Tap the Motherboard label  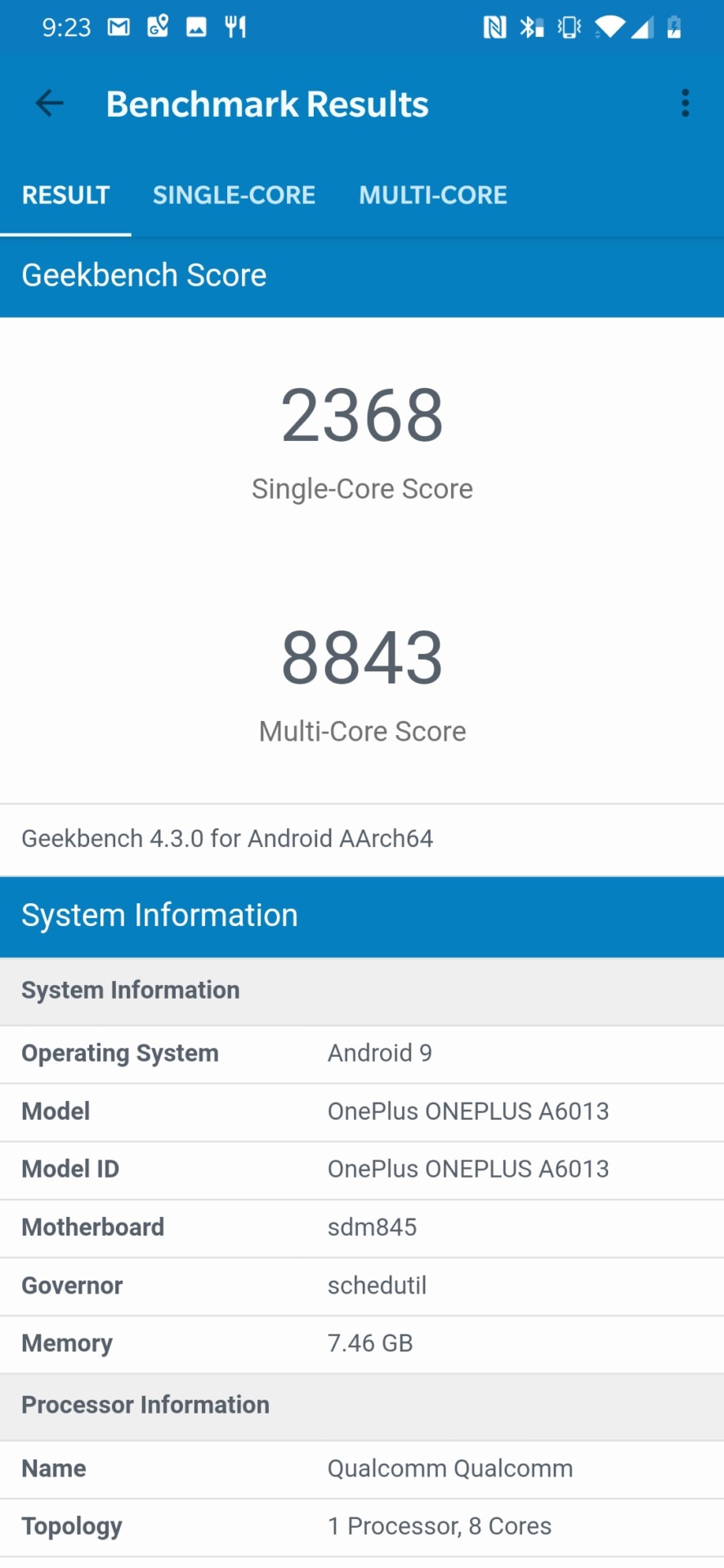tap(93, 1227)
